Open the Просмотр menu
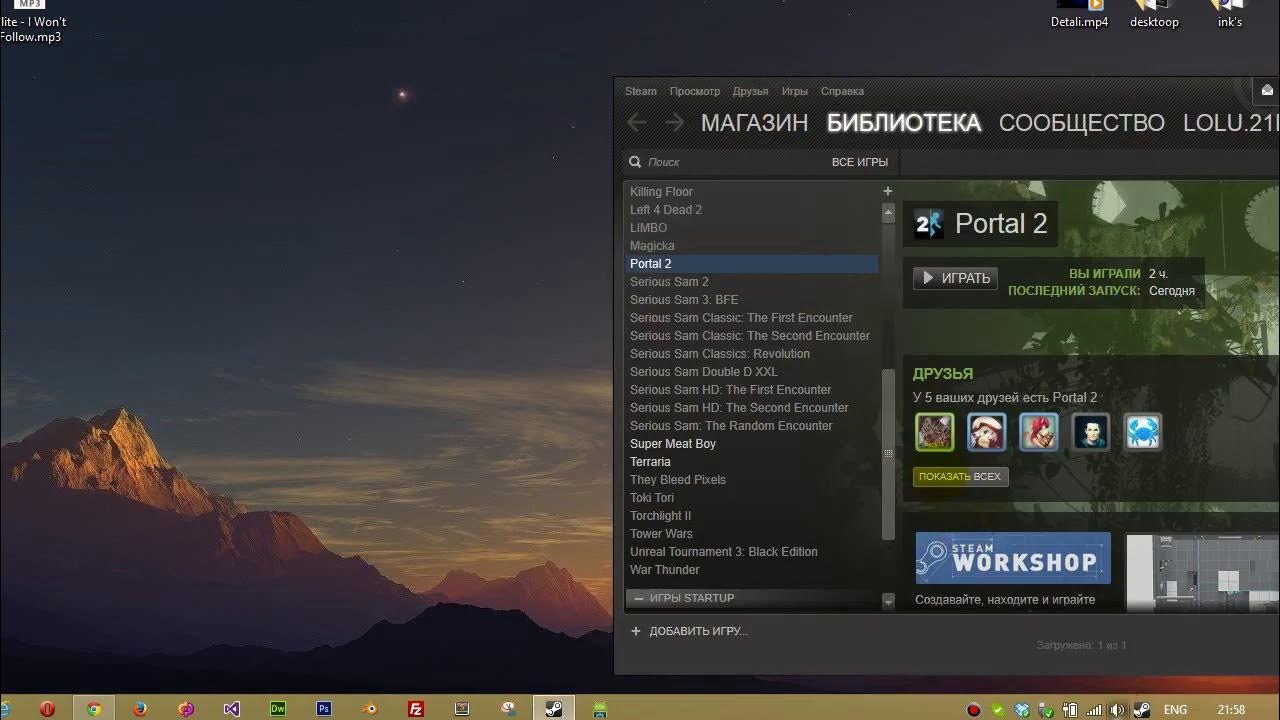1280x720 pixels. pyautogui.click(x=695, y=91)
